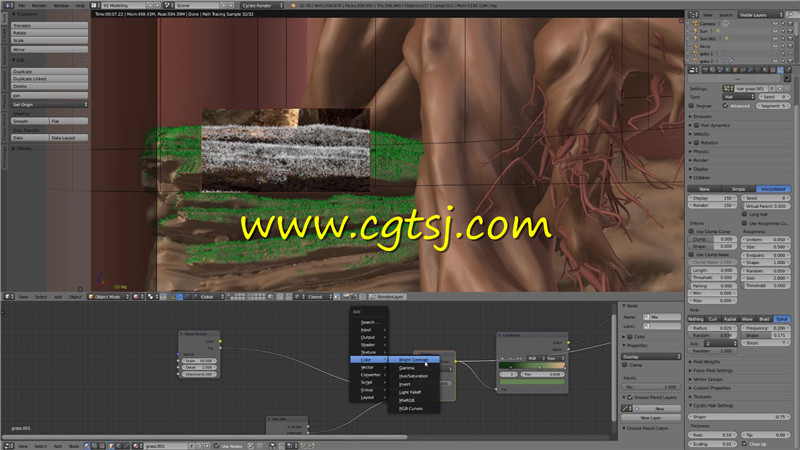Toggle the Clamp checkbox in node panel
This screenshot has width=800, height=450.
point(625,365)
